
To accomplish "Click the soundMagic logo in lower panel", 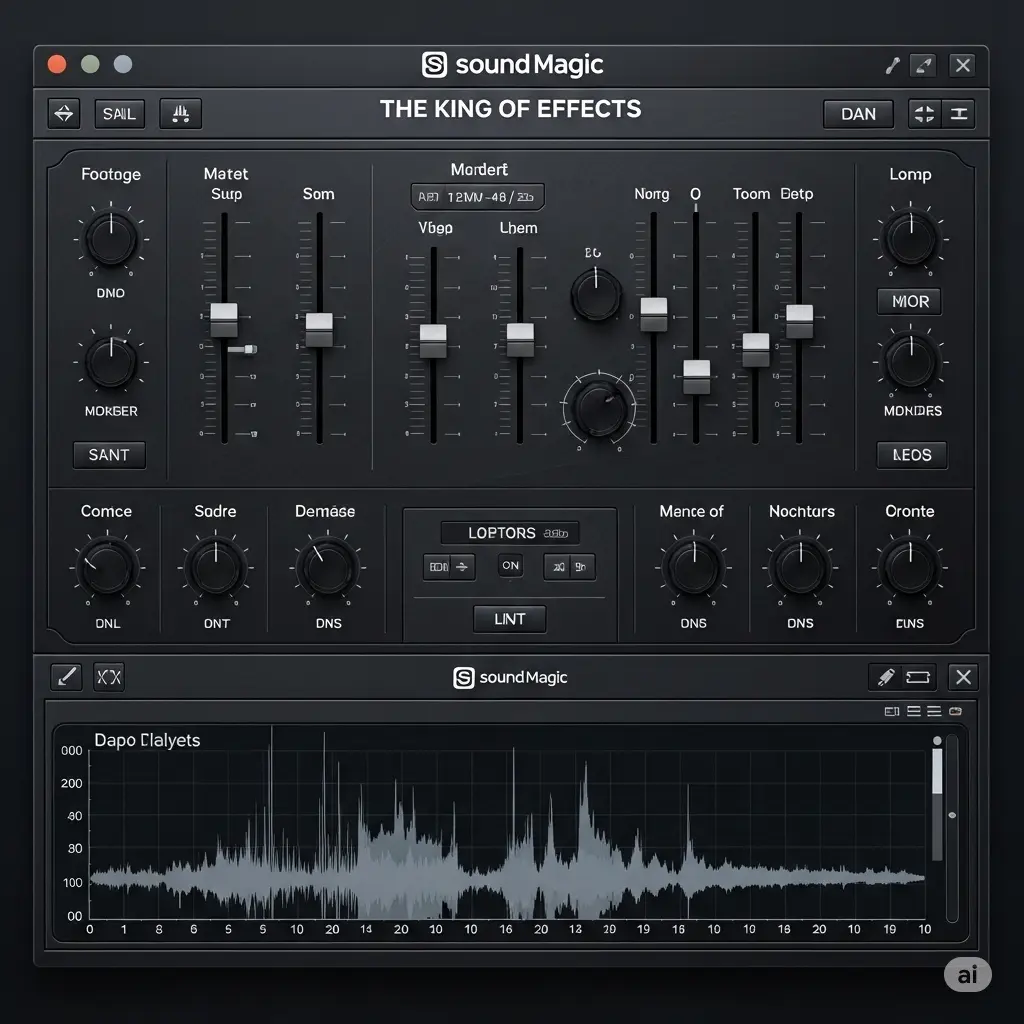I will coord(510,677).
